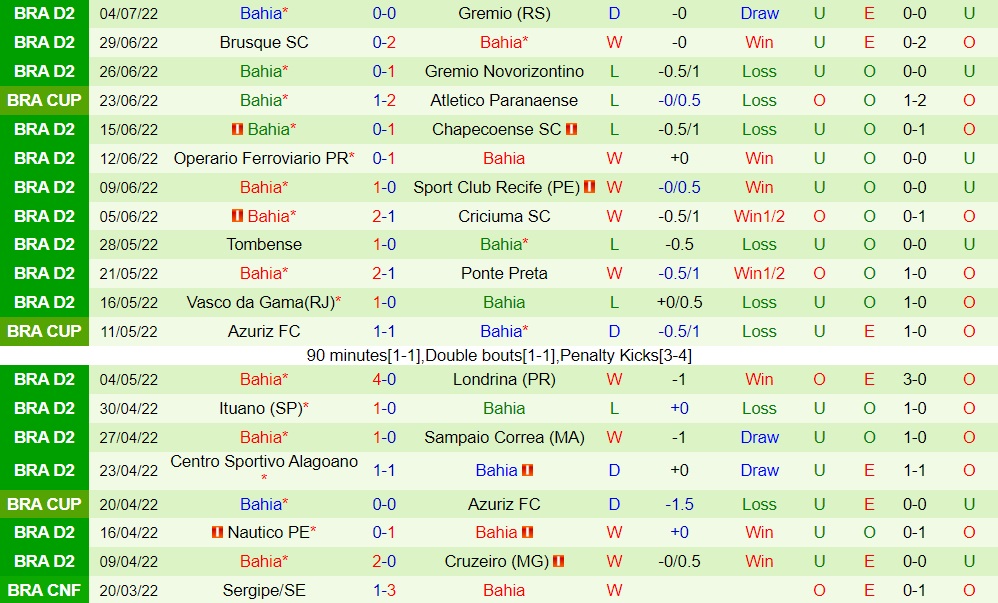Click the red card icon after Cruzeiro (MG)
The width and height of the screenshot is (998, 603).
click(x=558, y=562)
